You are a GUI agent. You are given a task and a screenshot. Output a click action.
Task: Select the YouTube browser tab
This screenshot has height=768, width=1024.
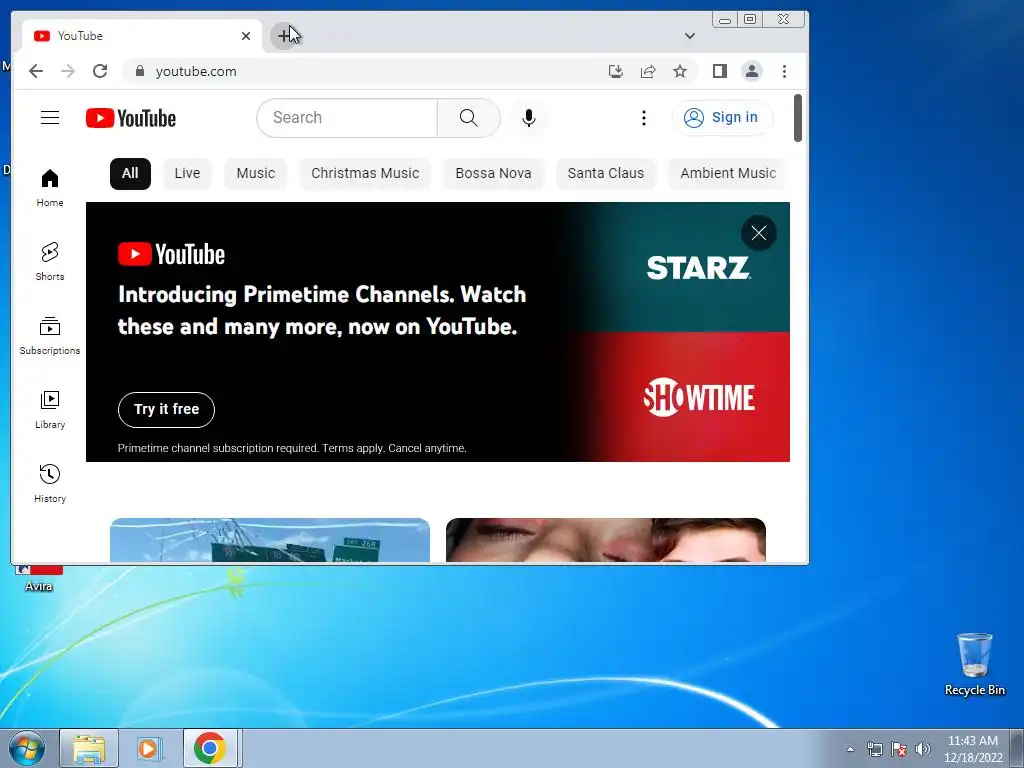(142, 36)
